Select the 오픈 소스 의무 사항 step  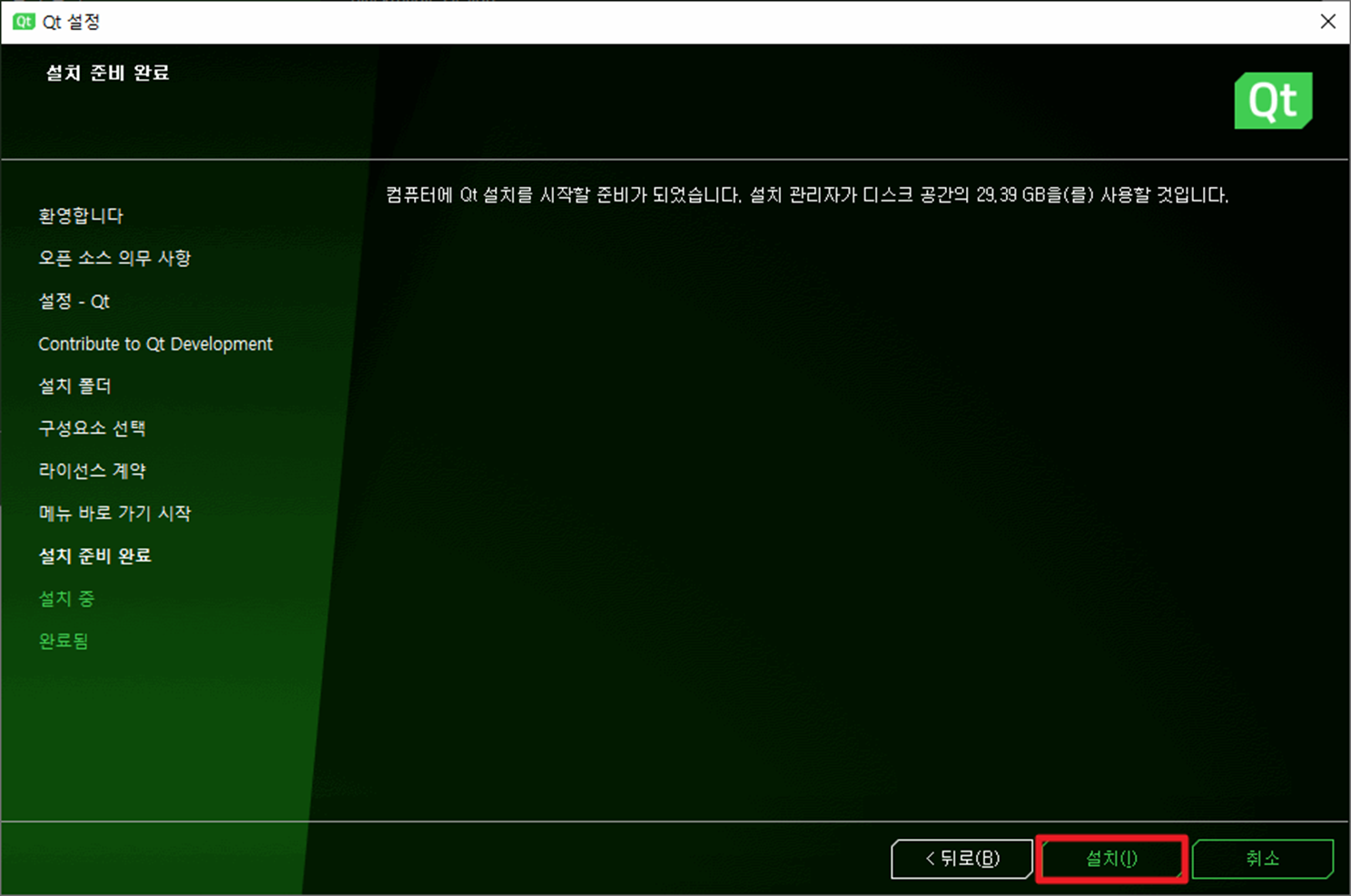[x=114, y=258]
